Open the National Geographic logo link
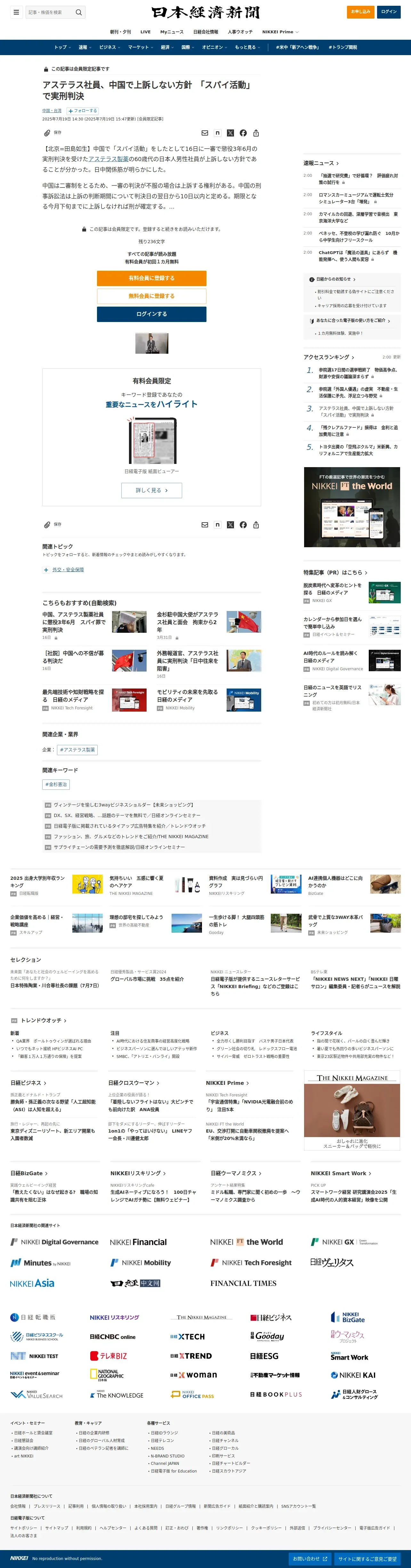This screenshot has width=411, height=1568. [106, 1375]
